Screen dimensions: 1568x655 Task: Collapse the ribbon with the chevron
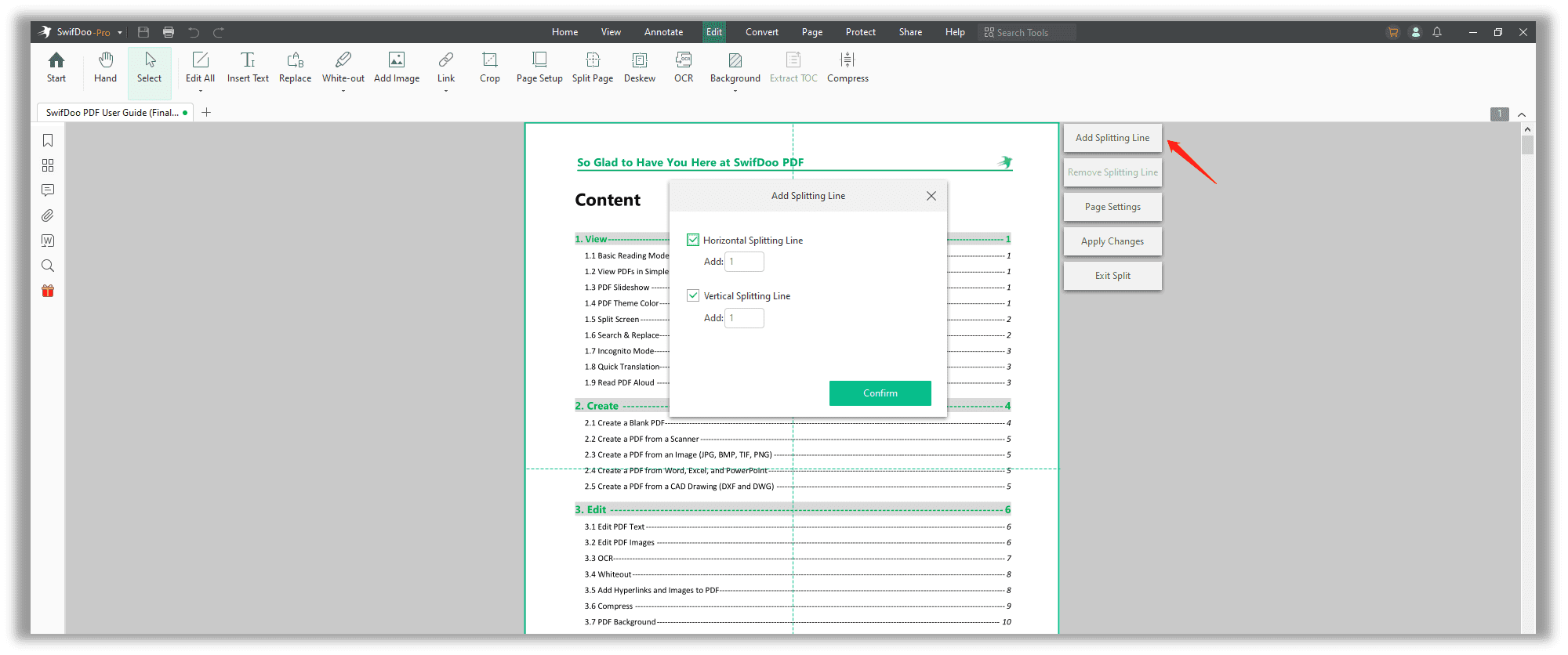(1522, 114)
